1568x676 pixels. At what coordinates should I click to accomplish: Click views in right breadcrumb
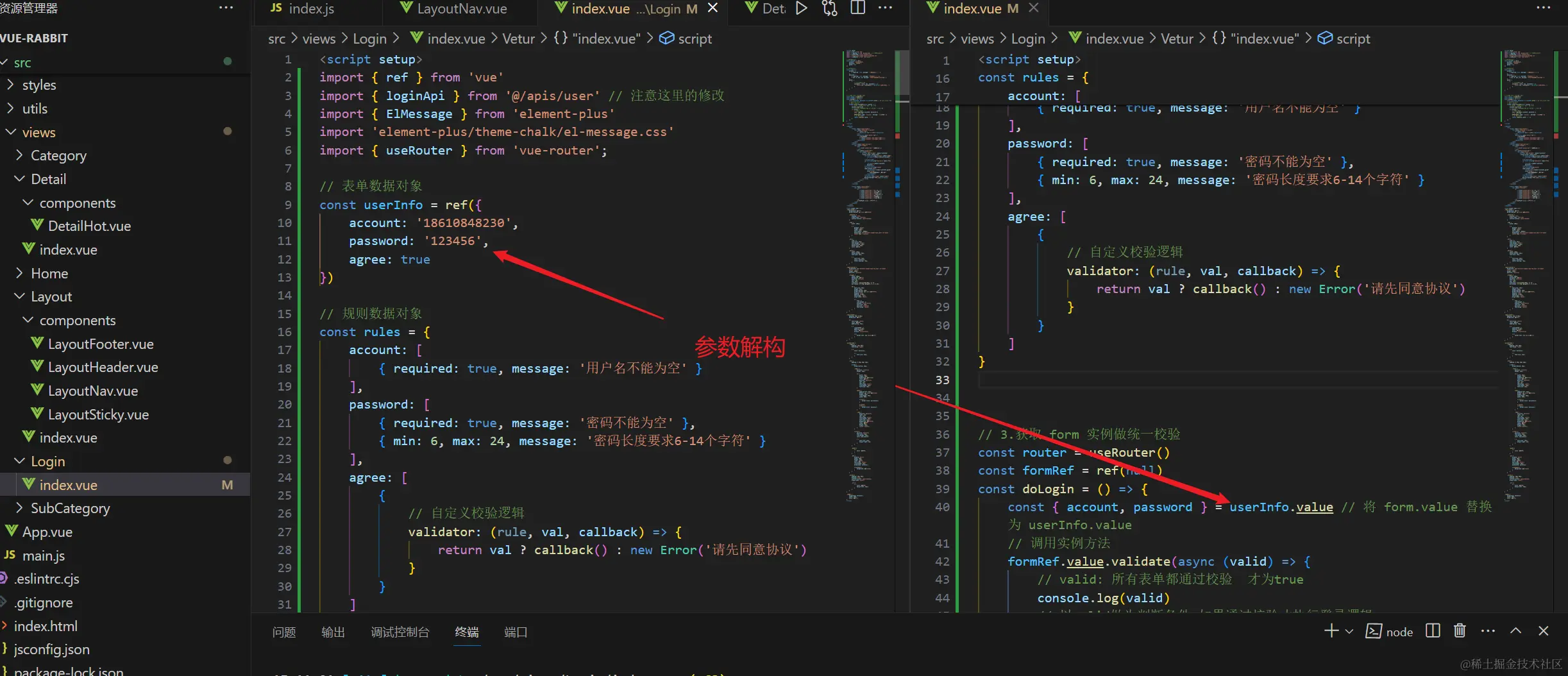point(977,38)
